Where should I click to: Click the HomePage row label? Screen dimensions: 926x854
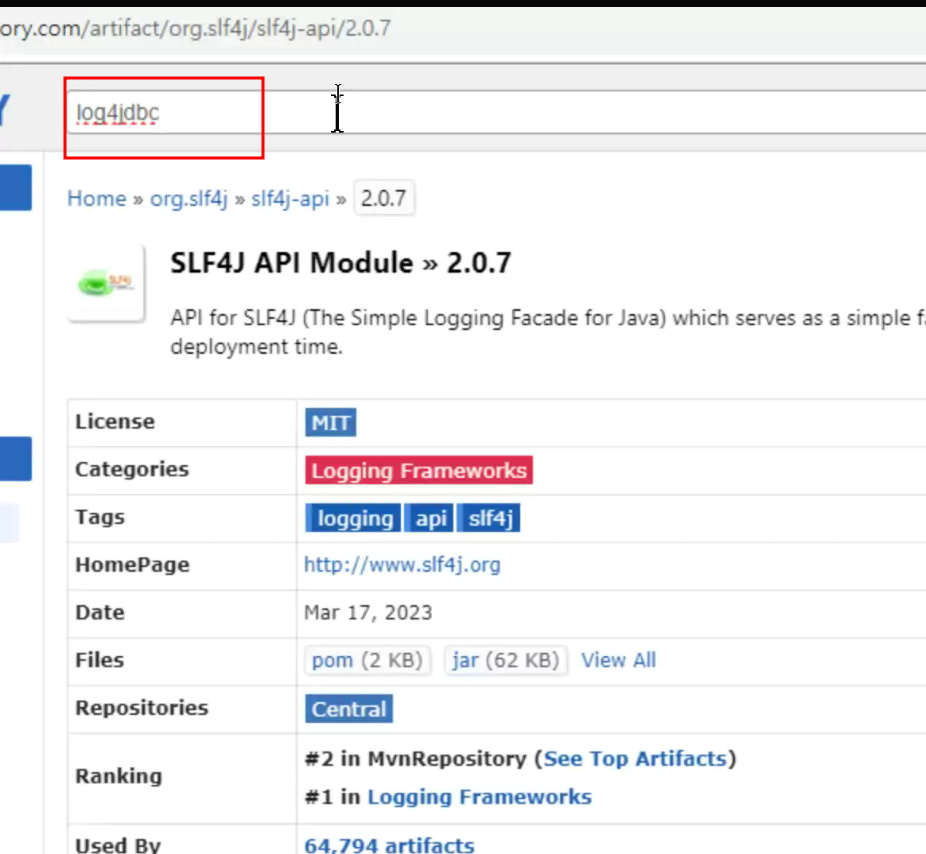pyautogui.click(x=132, y=565)
